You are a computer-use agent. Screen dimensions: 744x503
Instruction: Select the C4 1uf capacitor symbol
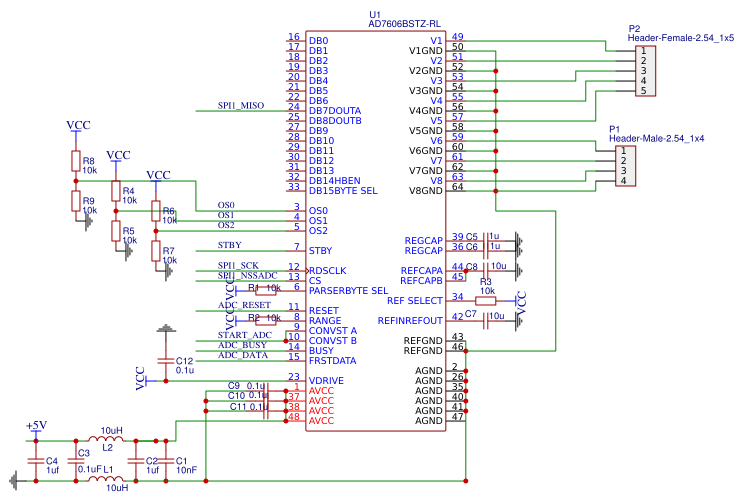tap(36, 461)
